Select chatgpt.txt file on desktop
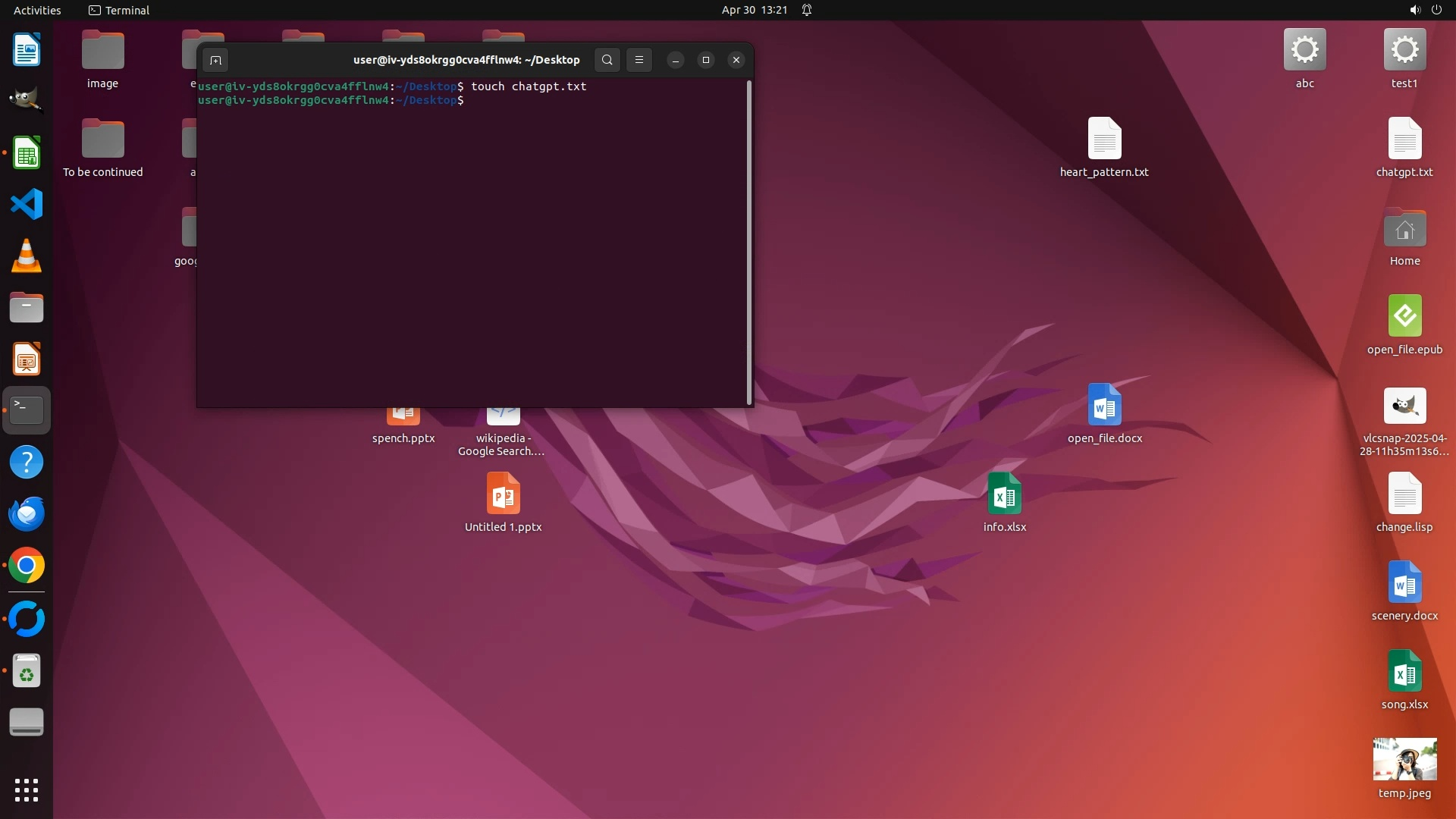This screenshot has width=1456, height=819. (x=1404, y=140)
